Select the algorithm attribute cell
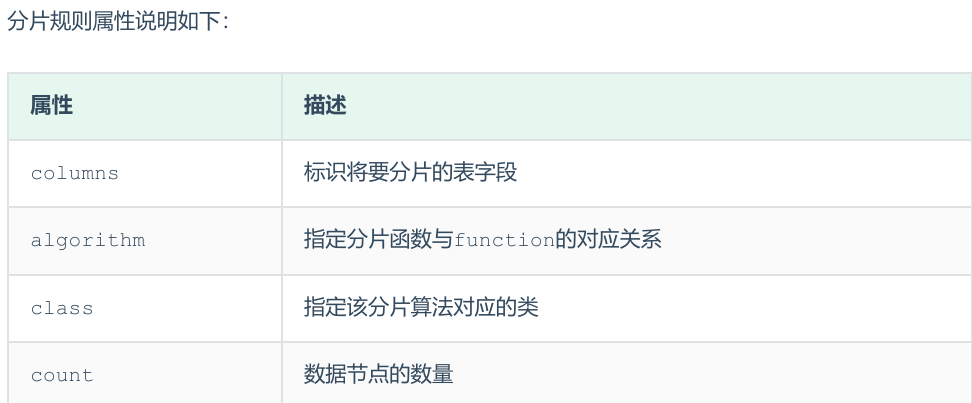This screenshot has height=403, width=972. 88,240
